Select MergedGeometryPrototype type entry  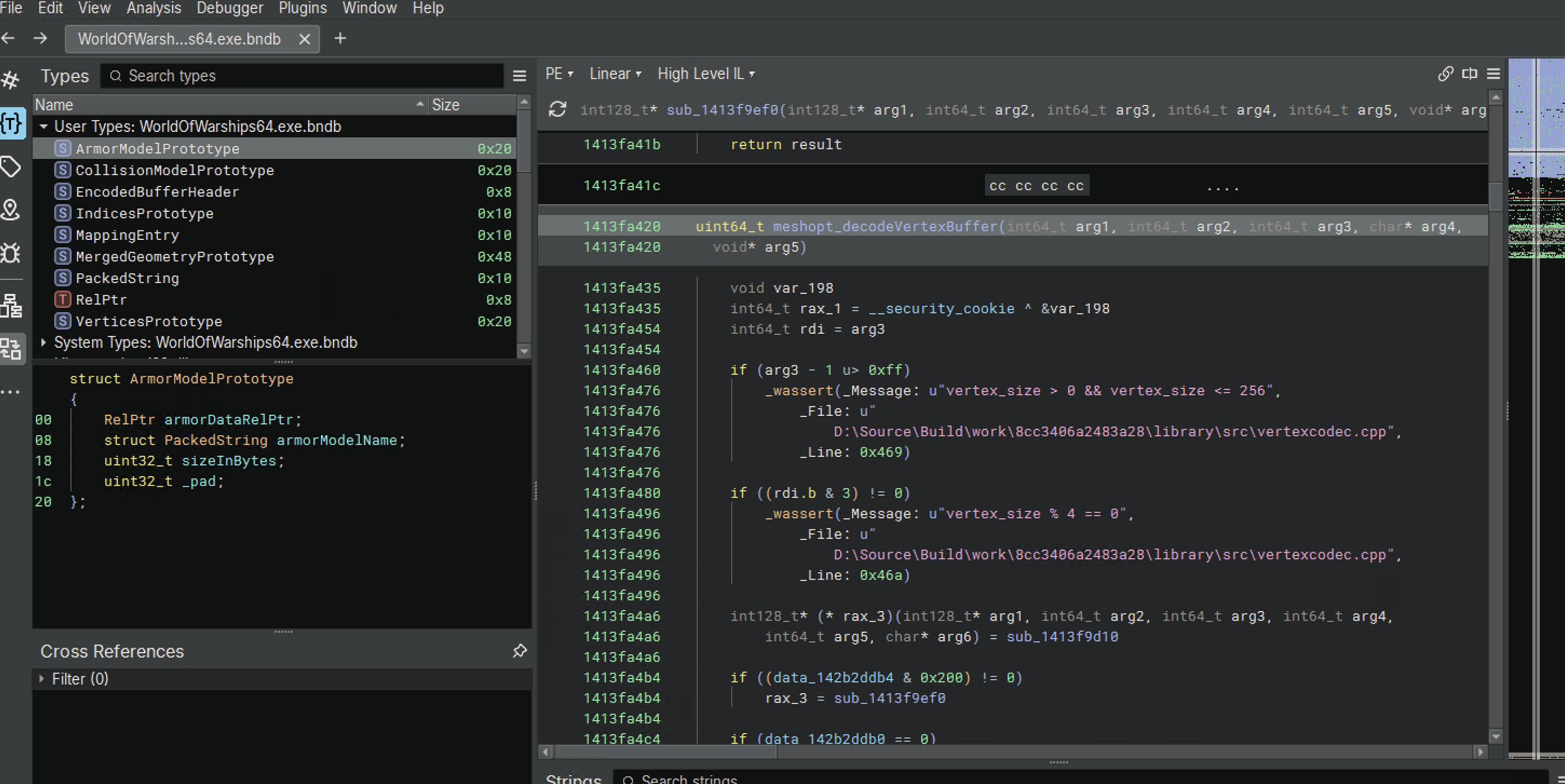[175, 257]
